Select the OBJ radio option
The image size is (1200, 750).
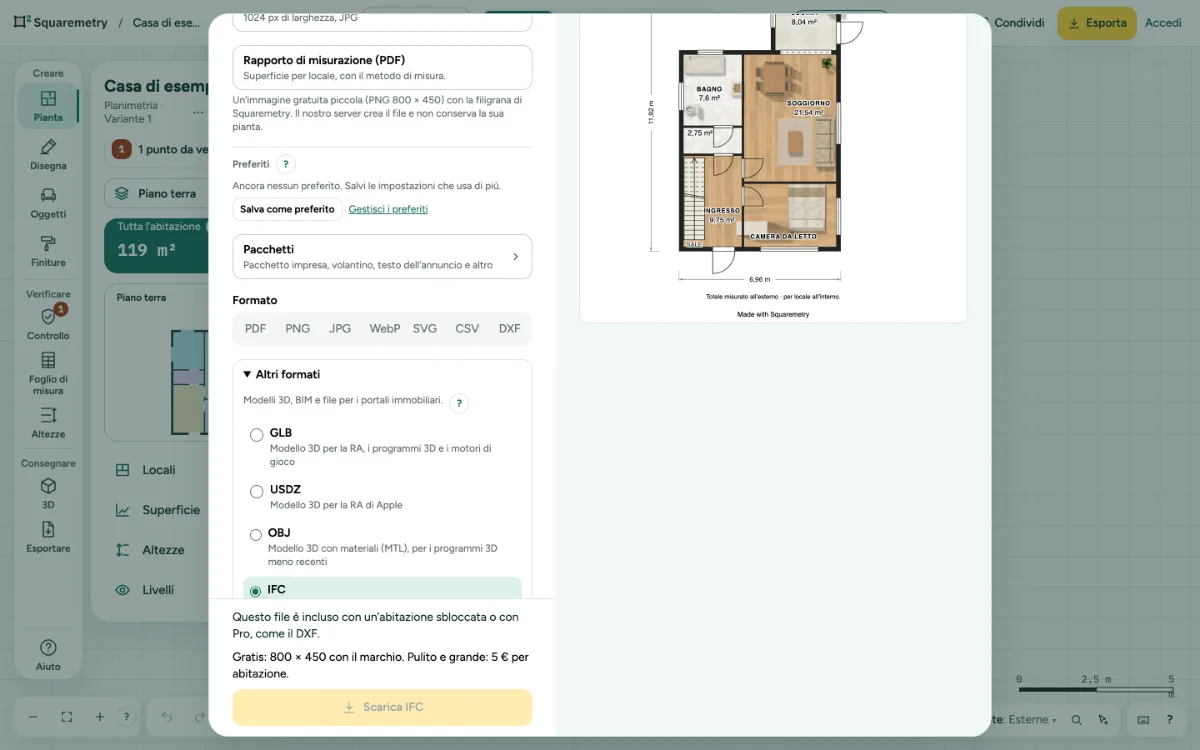click(256, 535)
